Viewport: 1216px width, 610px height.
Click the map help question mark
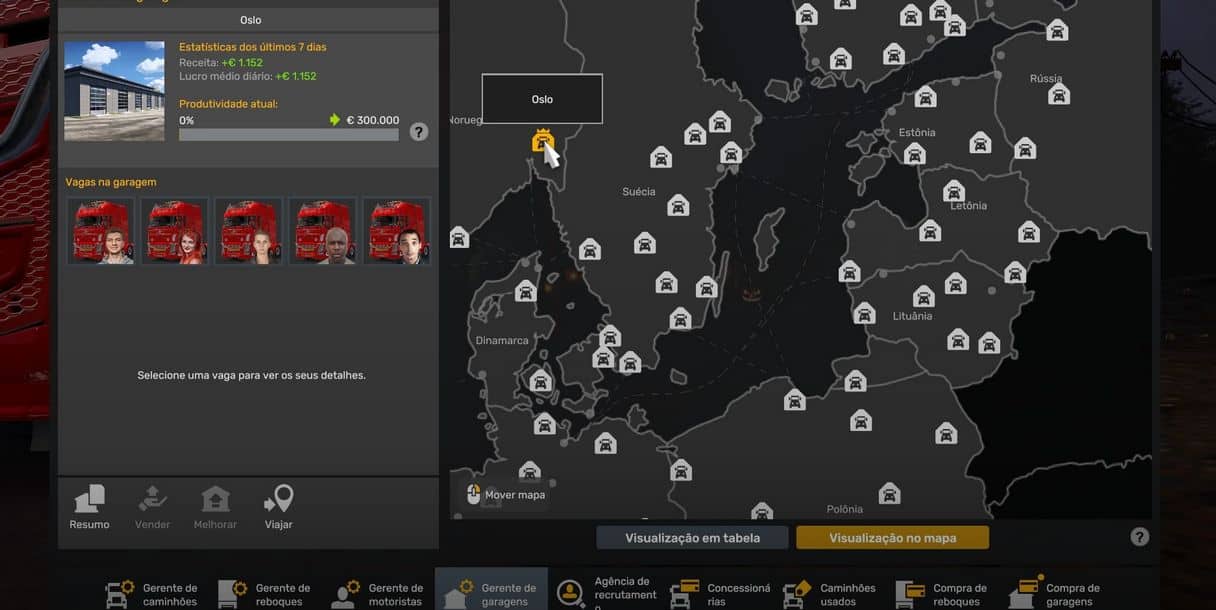(x=1139, y=537)
